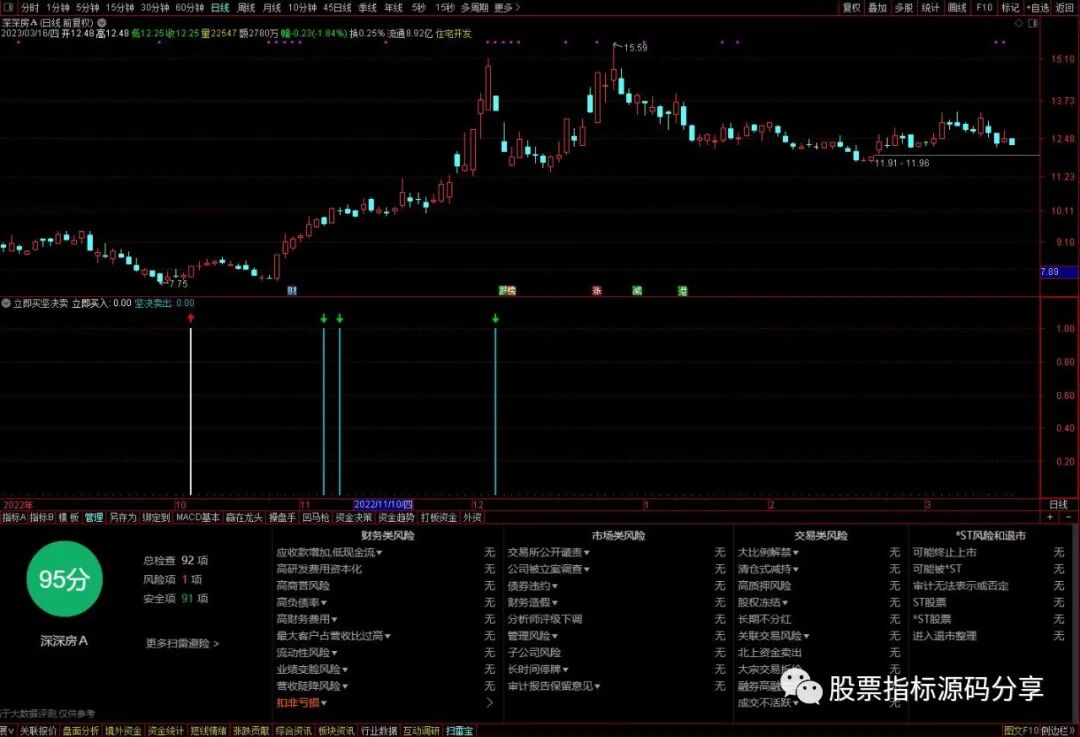The height and width of the screenshot is (737, 1080).
Task: Switch to 周线 weekly chart period
Action: tap(246, 8)
